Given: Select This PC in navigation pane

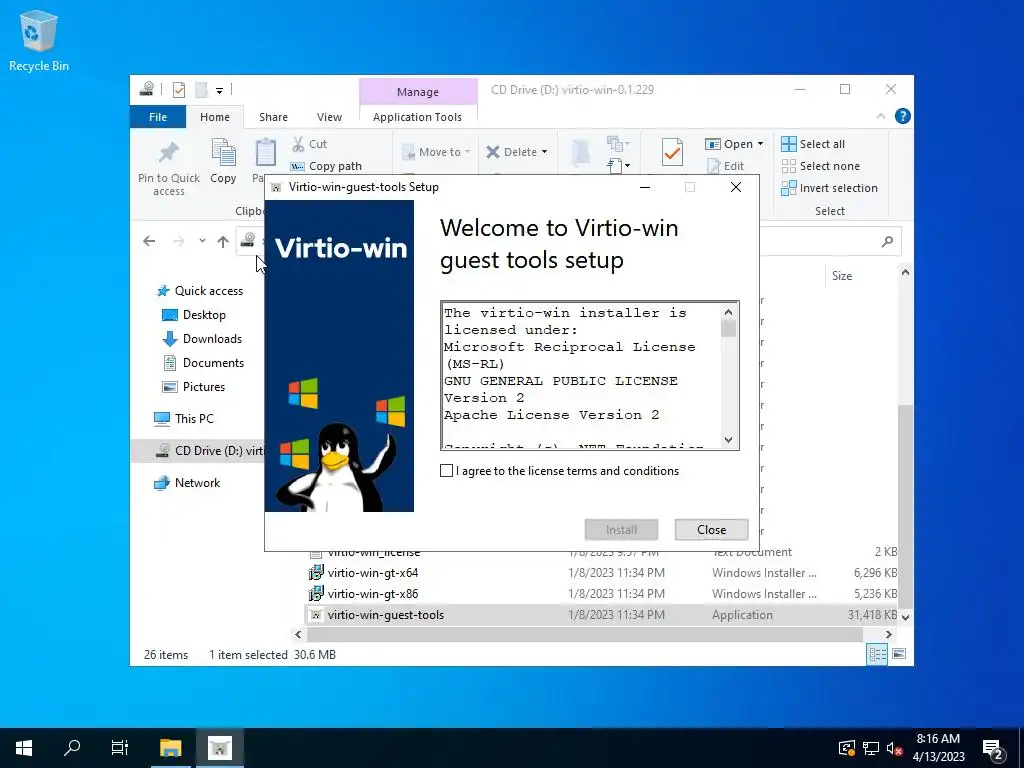Looking at the screenshot, I should pyautogui.click(x=184, y=419).
